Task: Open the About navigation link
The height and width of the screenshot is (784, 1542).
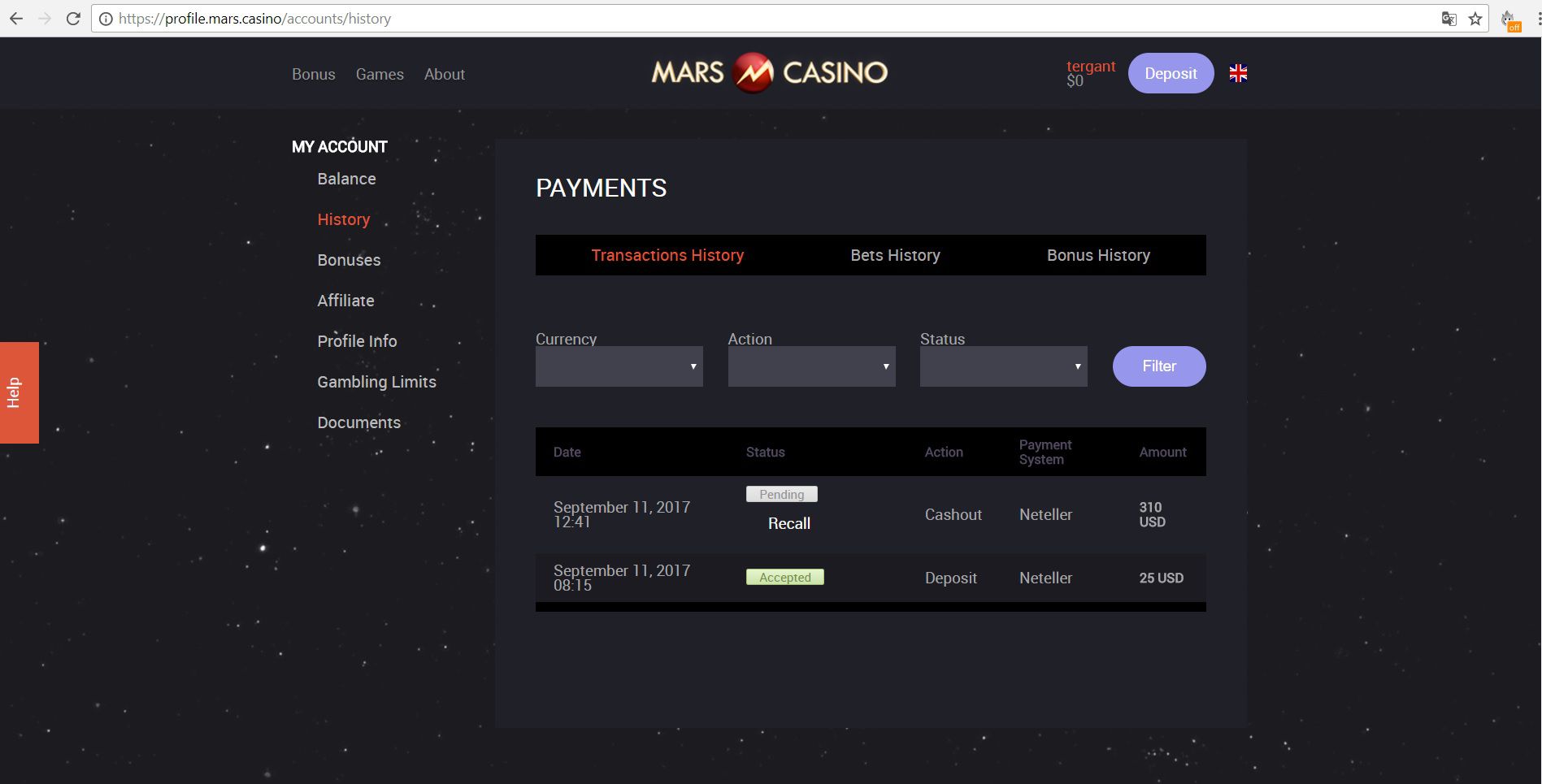Action: pos(445,74)
